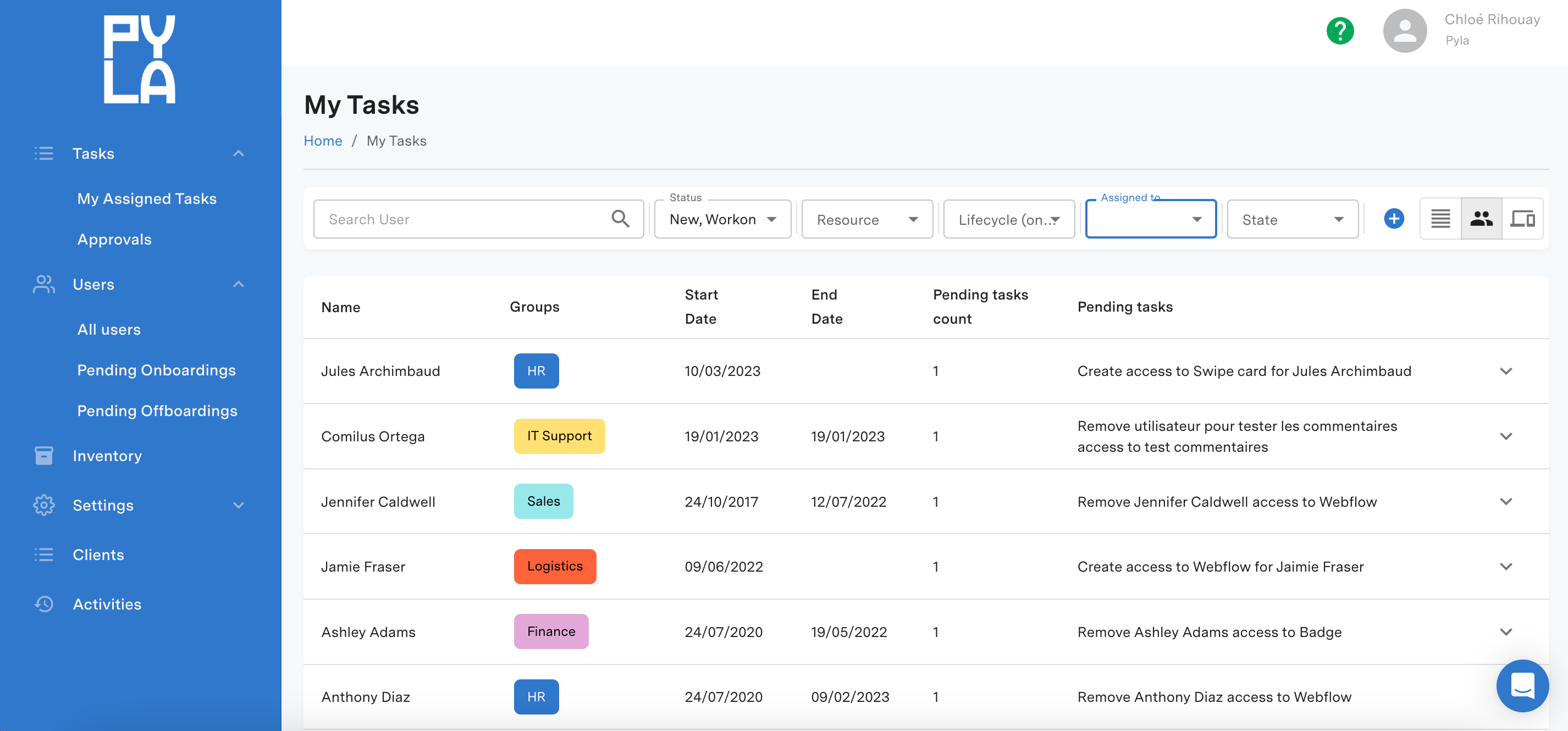Viewport: 1568px width, 731px height.
Task: Switch to devices view icon
Action: coord(1522,219)
